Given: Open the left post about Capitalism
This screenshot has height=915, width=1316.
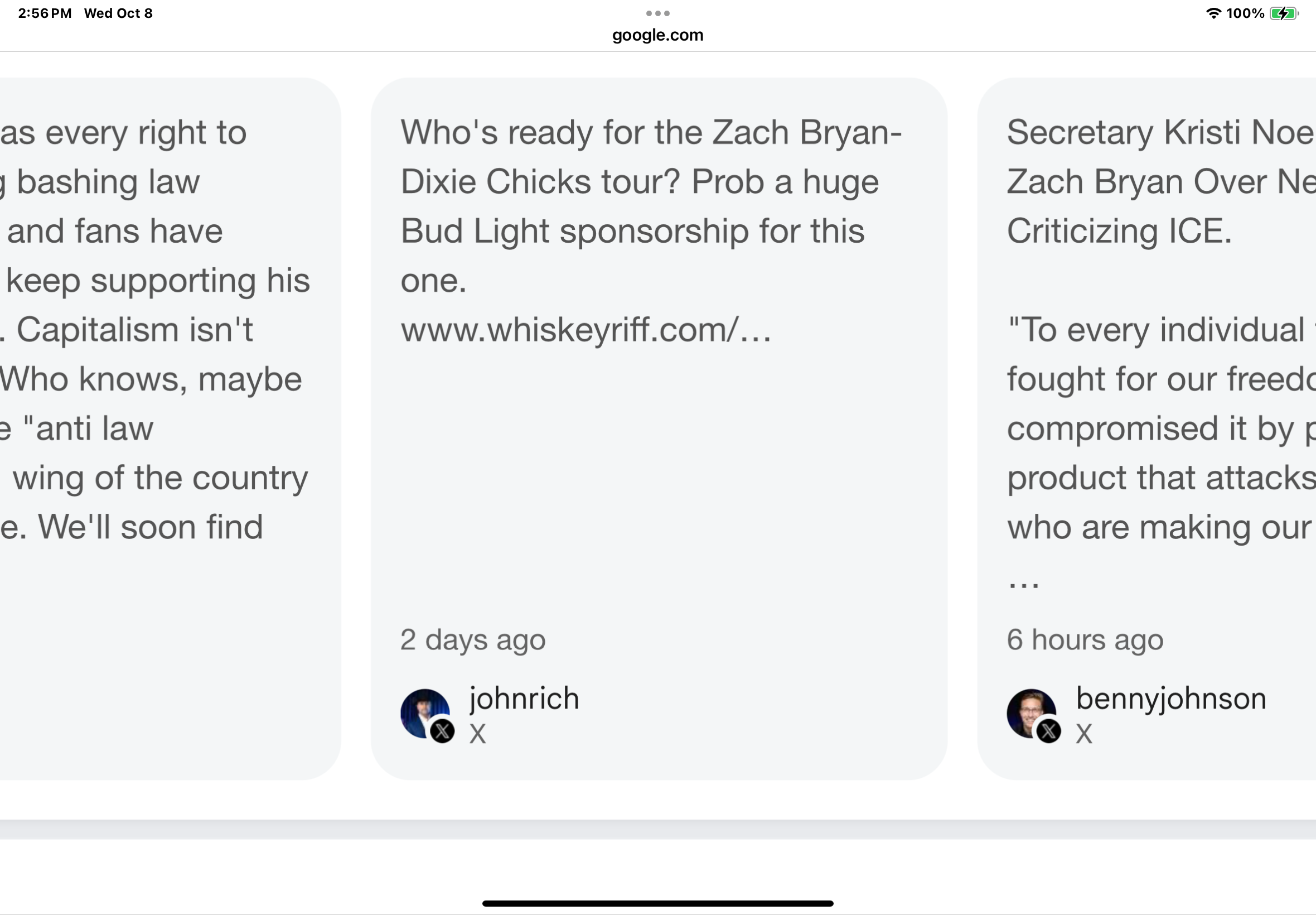Looking at the screenshot, I should (x=154, y=329).
